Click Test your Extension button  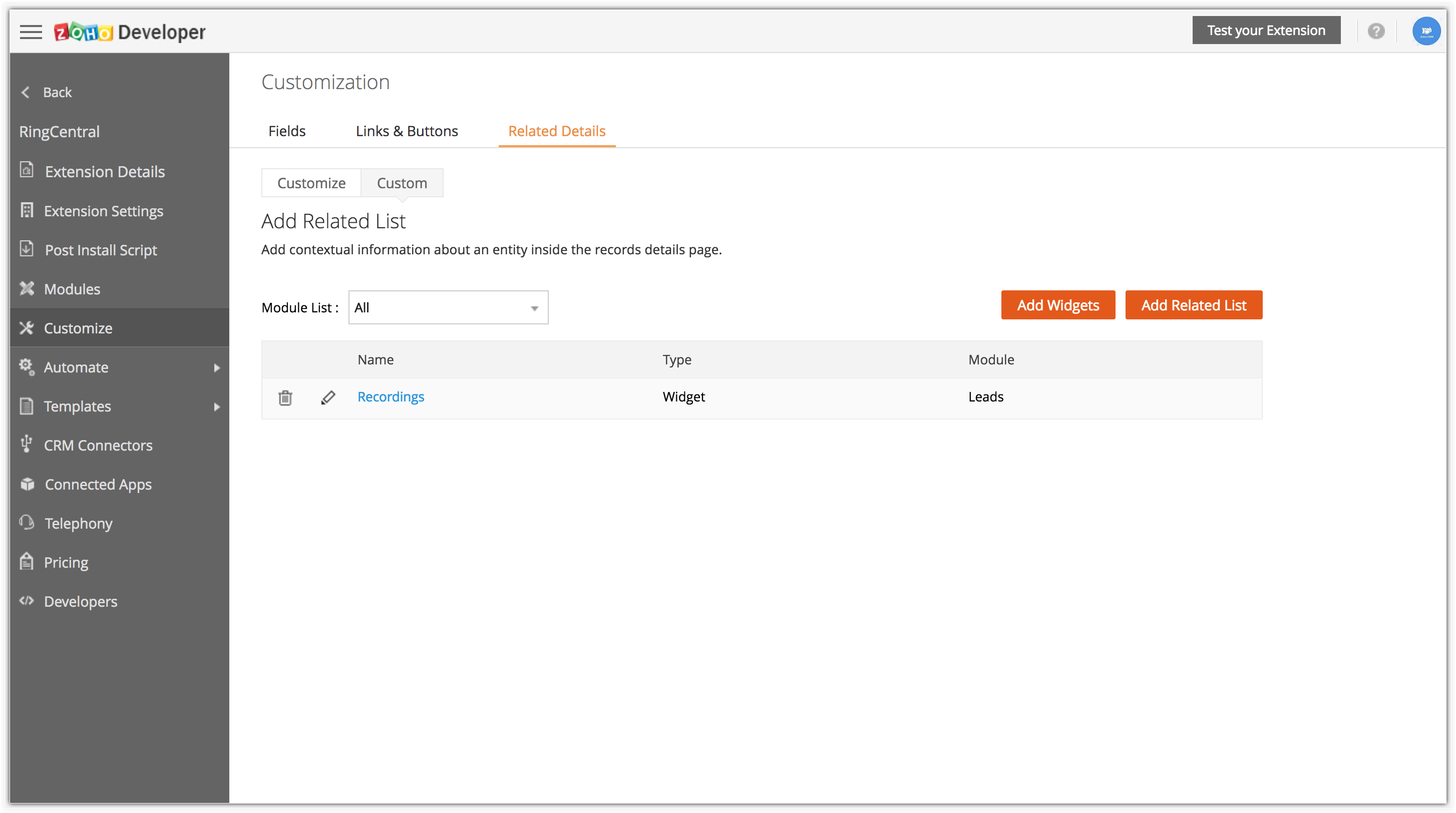coord(1266,31)
